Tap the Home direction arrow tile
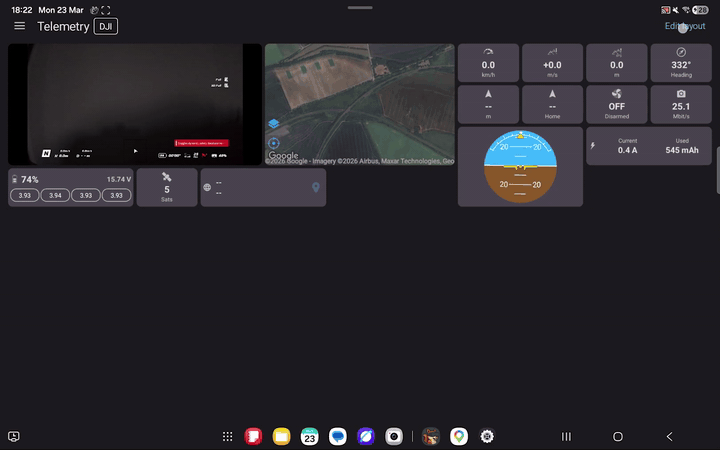 click(x=552, y=104)
